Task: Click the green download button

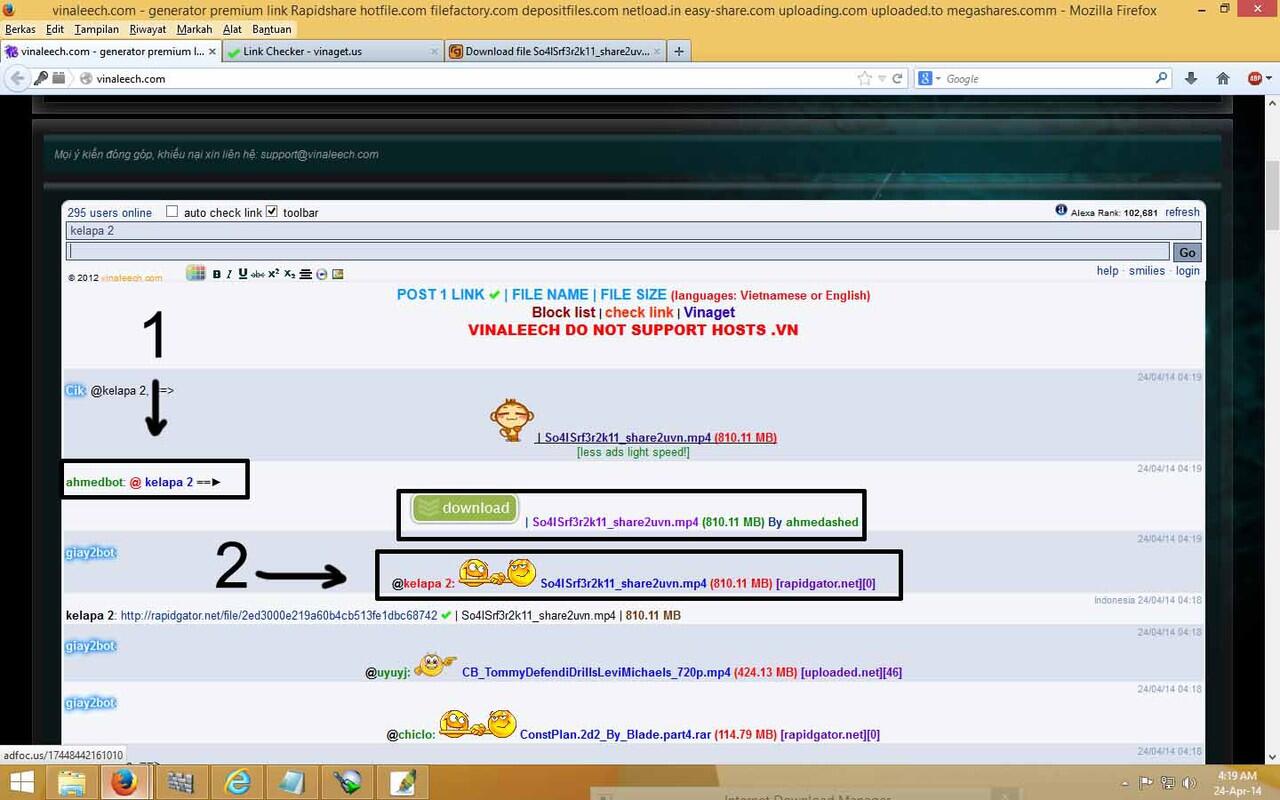Action: click(x=465, y=508)
